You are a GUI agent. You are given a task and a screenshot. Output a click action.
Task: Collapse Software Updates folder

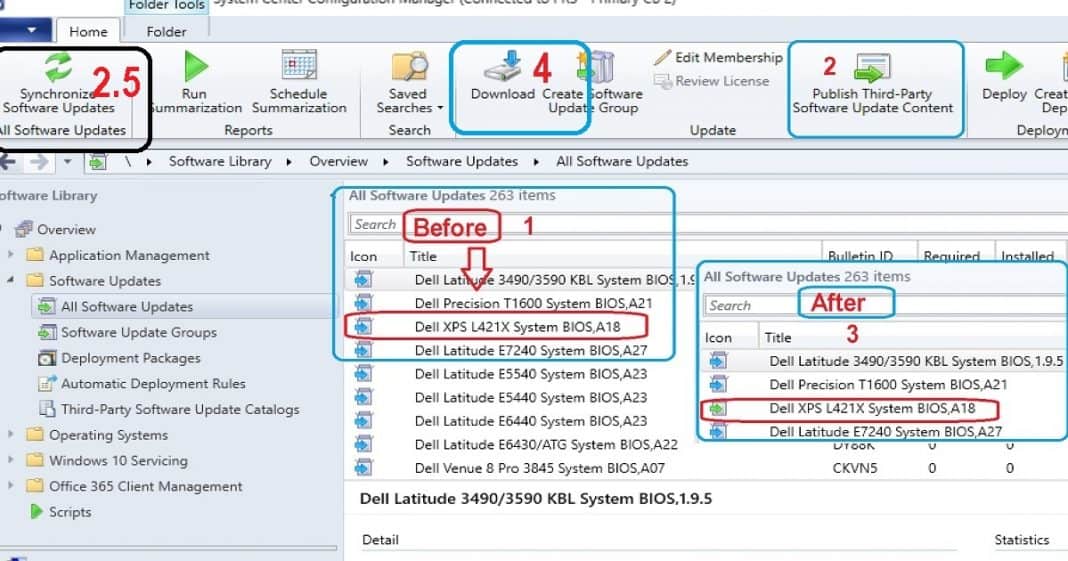pos(10,280)
